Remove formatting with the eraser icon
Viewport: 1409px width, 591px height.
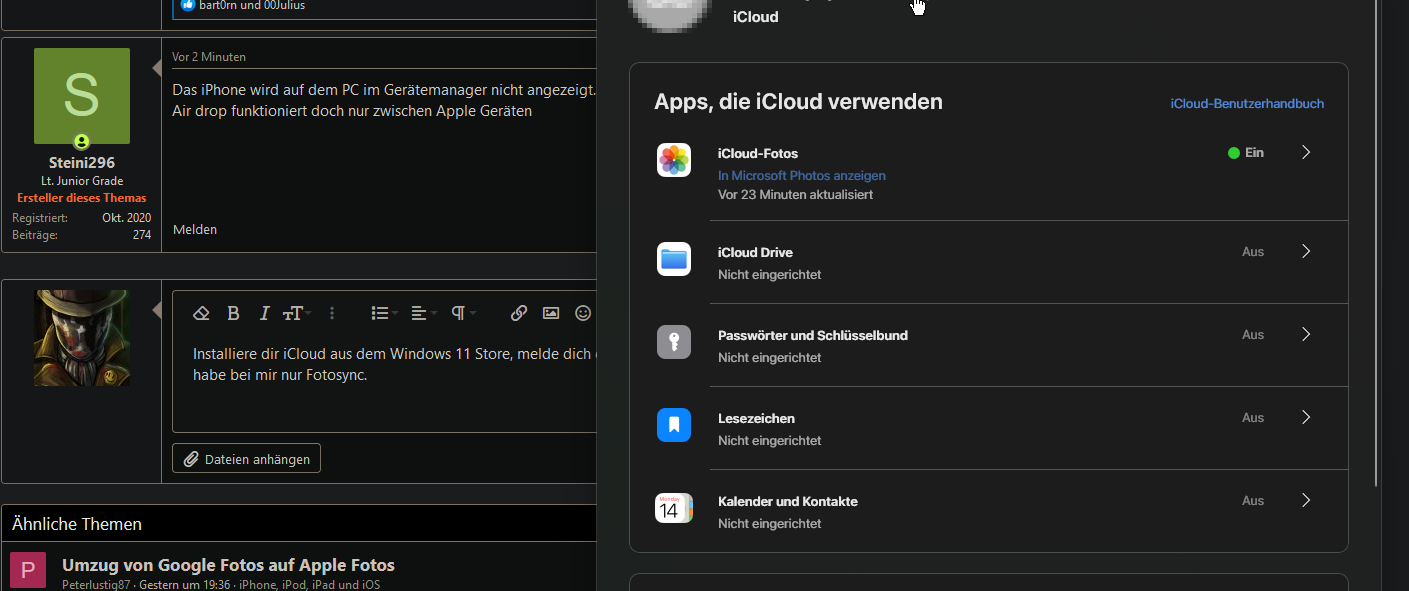coord(201,312)
